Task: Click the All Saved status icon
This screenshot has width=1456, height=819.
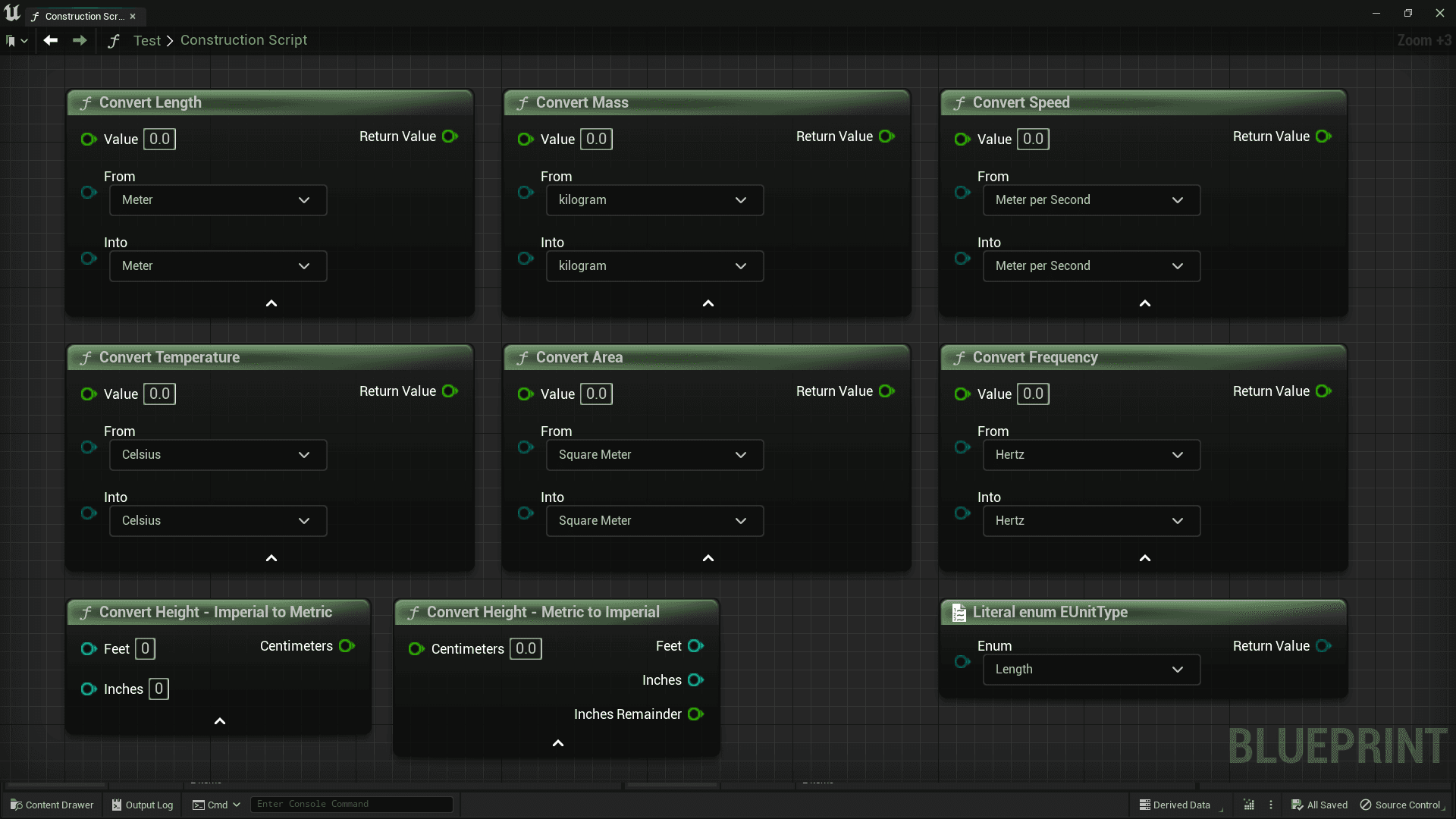Action: pos(1298,805)
